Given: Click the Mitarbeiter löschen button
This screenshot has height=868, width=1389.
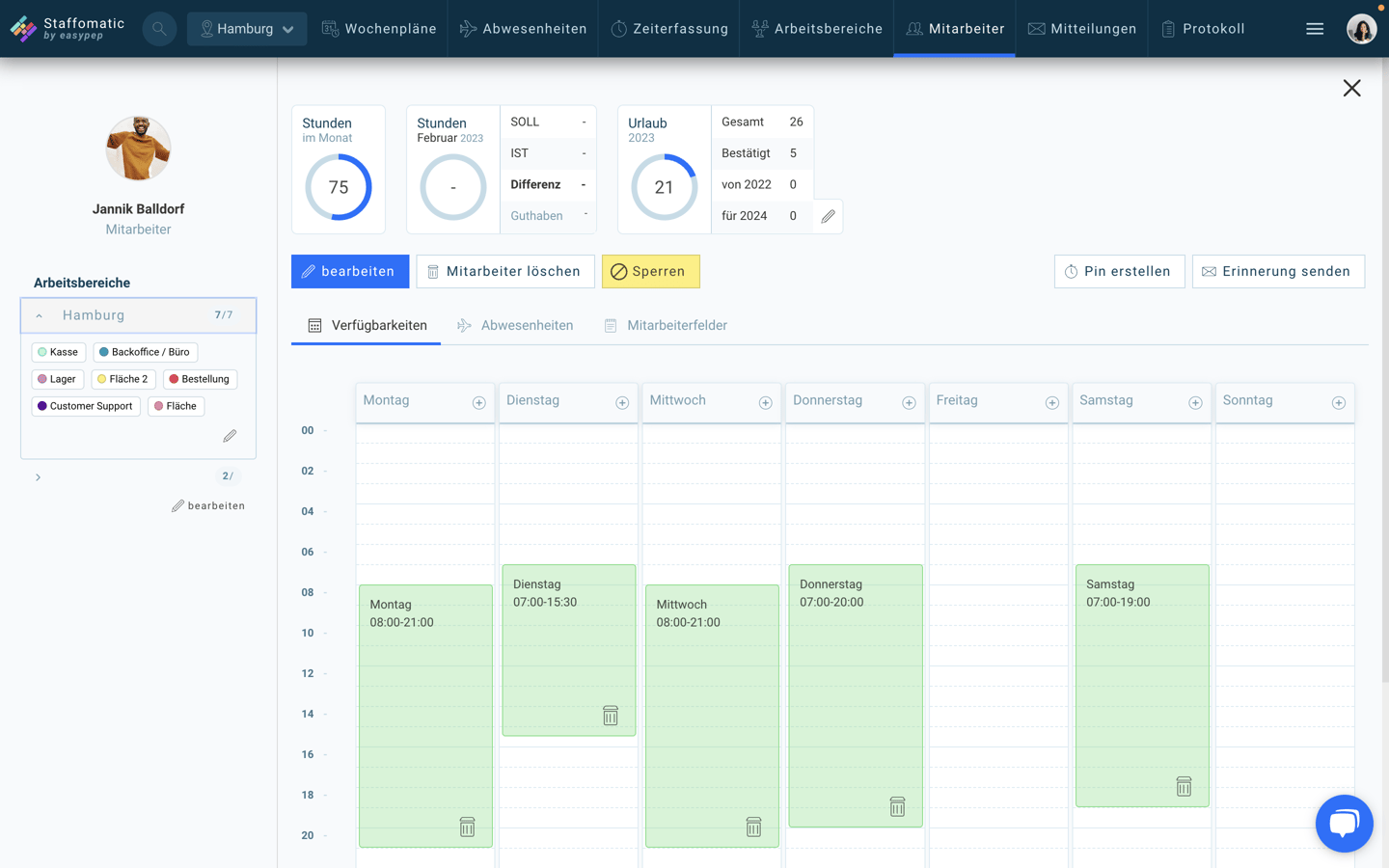Looking at the screenshot, I should click(x=504, y=271).
